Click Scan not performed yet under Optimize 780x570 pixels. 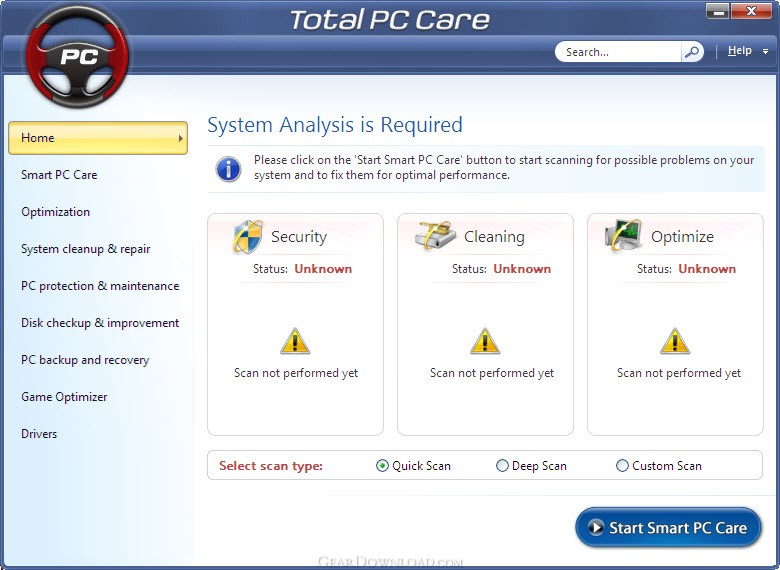click(x=679, y=373)
